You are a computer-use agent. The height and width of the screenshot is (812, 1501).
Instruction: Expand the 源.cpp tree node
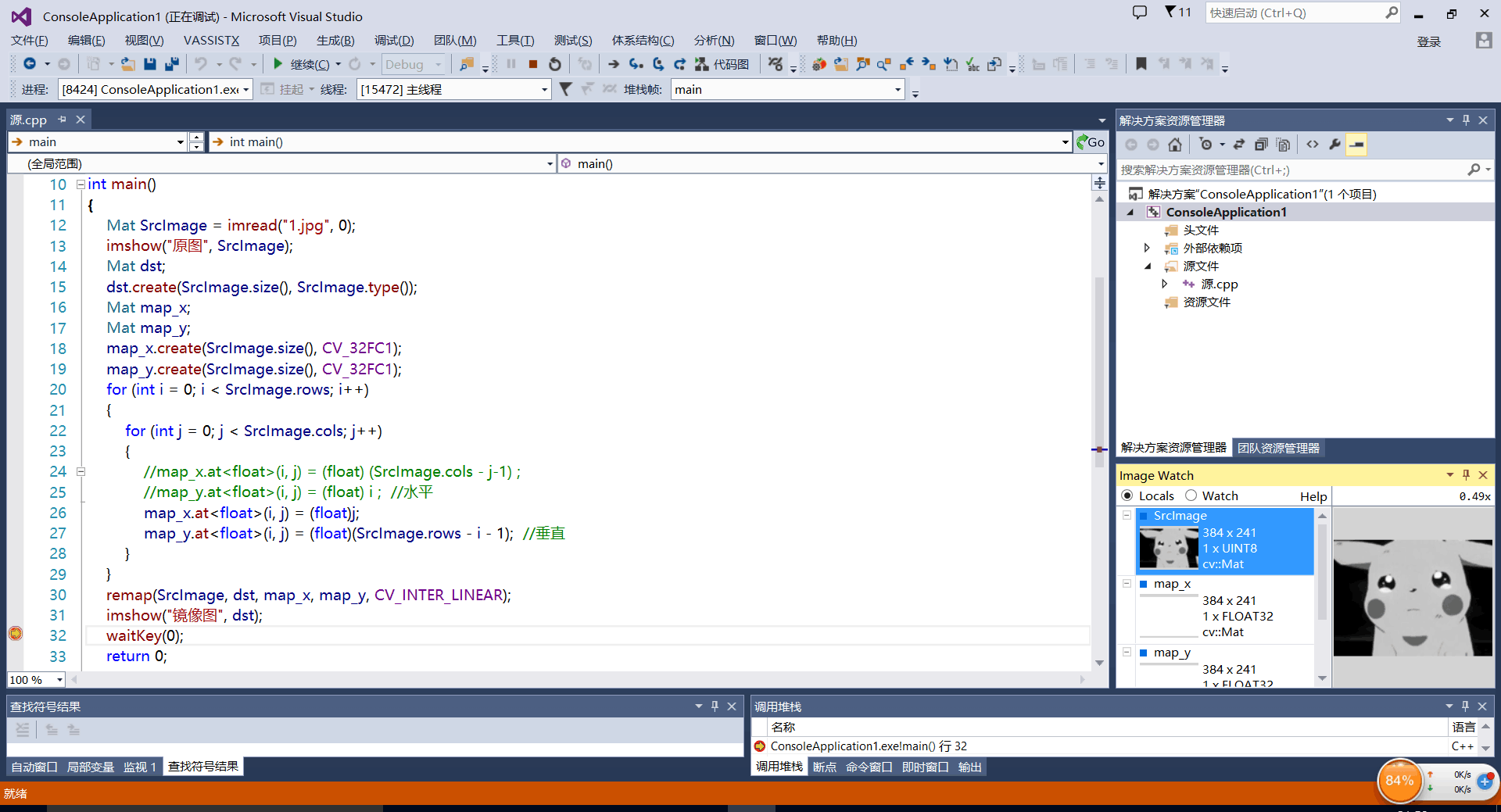pyautogui.click(x=1164, y=284)
